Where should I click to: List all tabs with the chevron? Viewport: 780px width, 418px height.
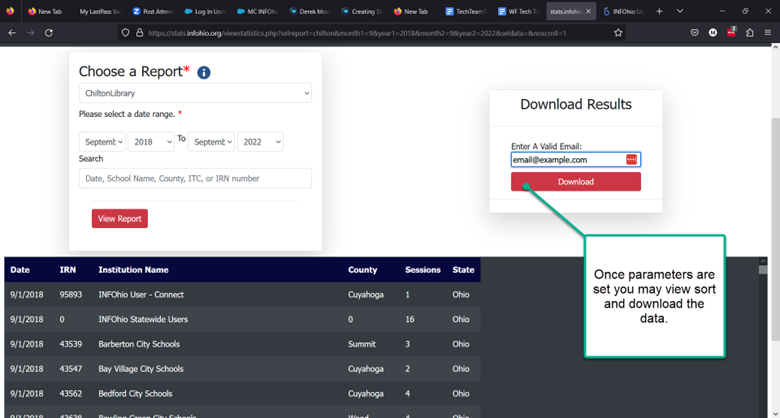(680, 11)
